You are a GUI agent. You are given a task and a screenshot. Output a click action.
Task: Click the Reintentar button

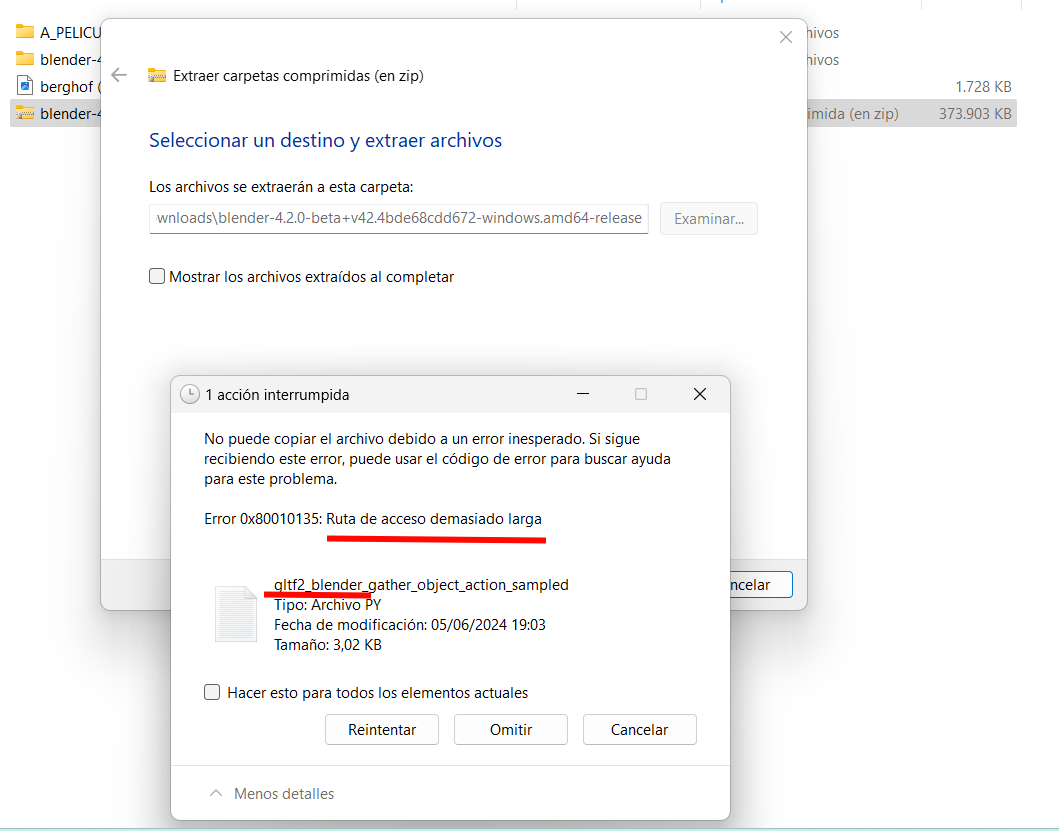coord(382,730)
